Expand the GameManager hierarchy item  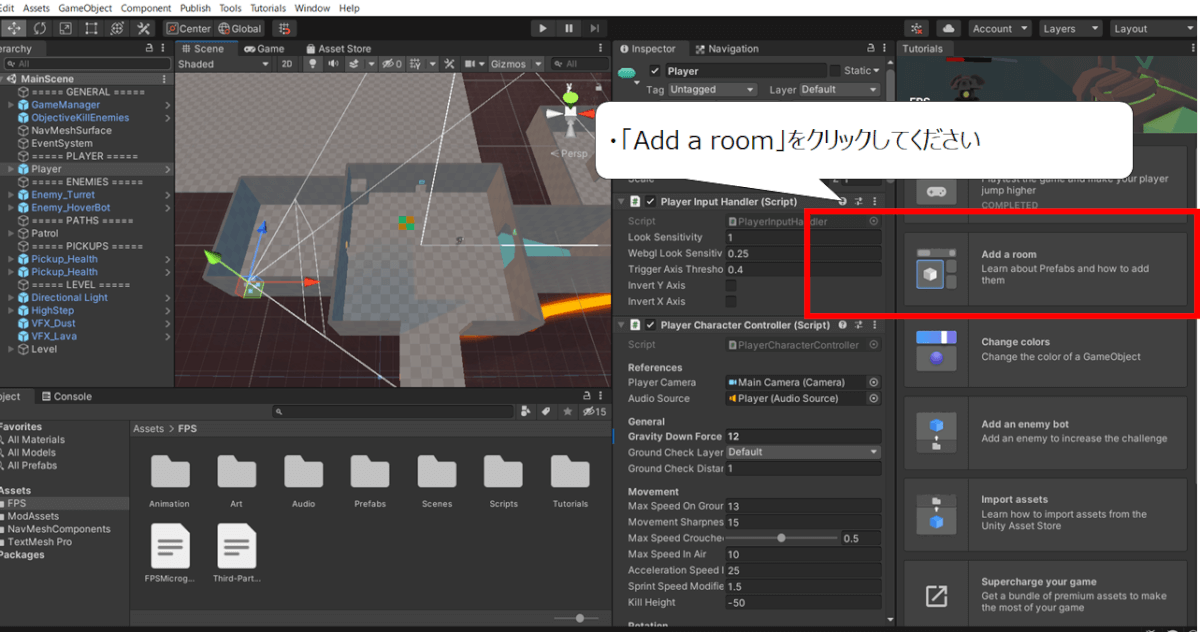[10, 105]
